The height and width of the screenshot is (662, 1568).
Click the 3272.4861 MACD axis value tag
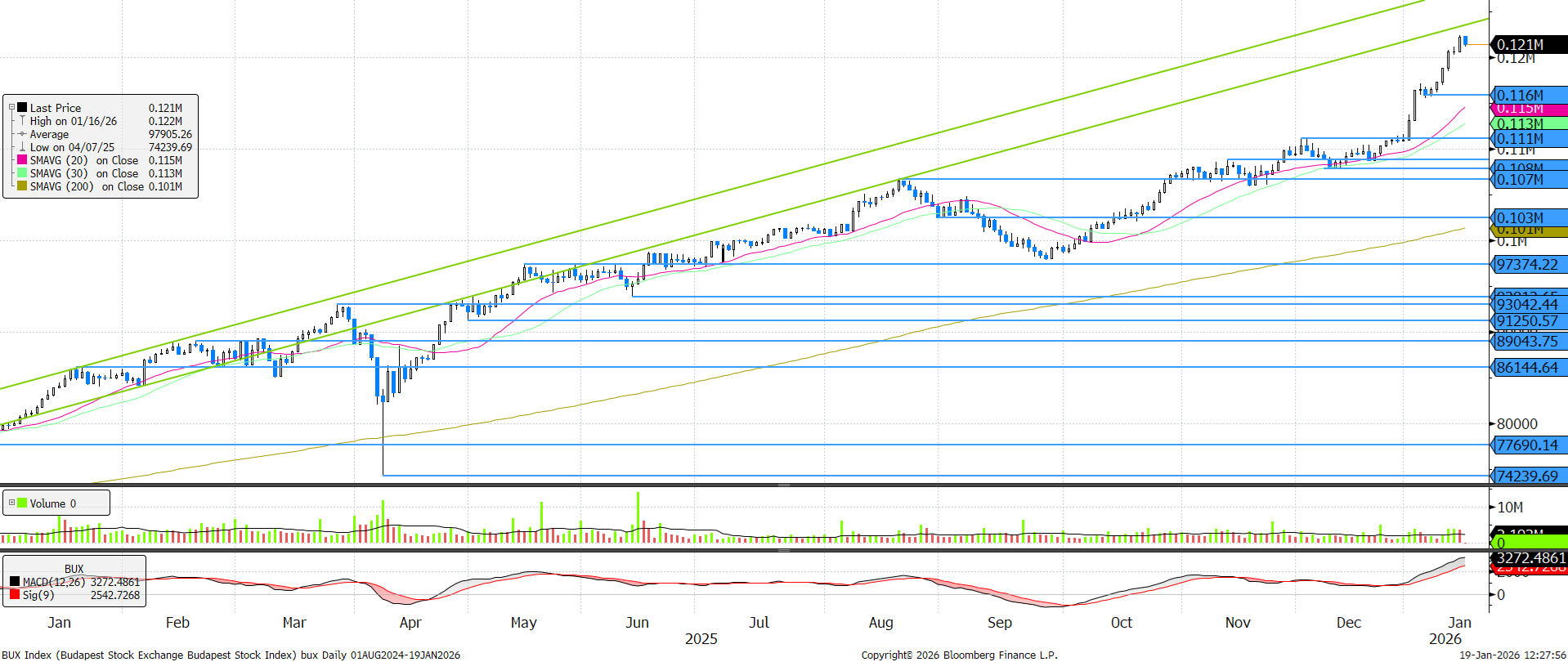(1530, 557)
